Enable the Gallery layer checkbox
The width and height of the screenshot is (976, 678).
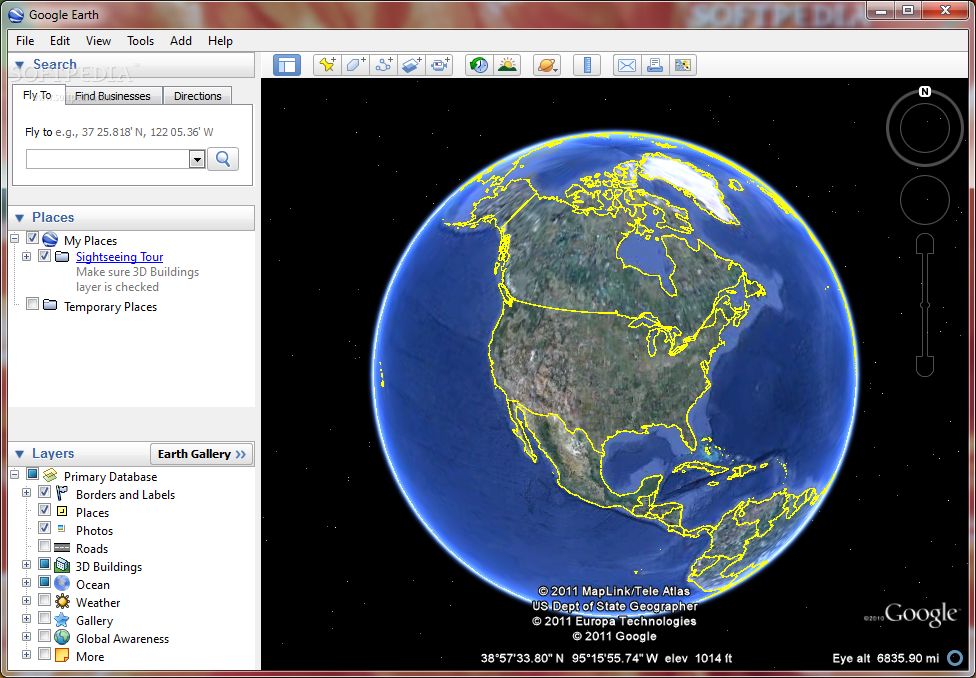coord(44,618)
